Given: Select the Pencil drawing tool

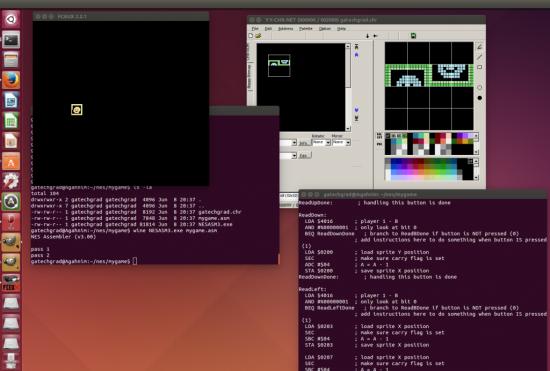Looking at the screenshot, I should click(479, 47).
